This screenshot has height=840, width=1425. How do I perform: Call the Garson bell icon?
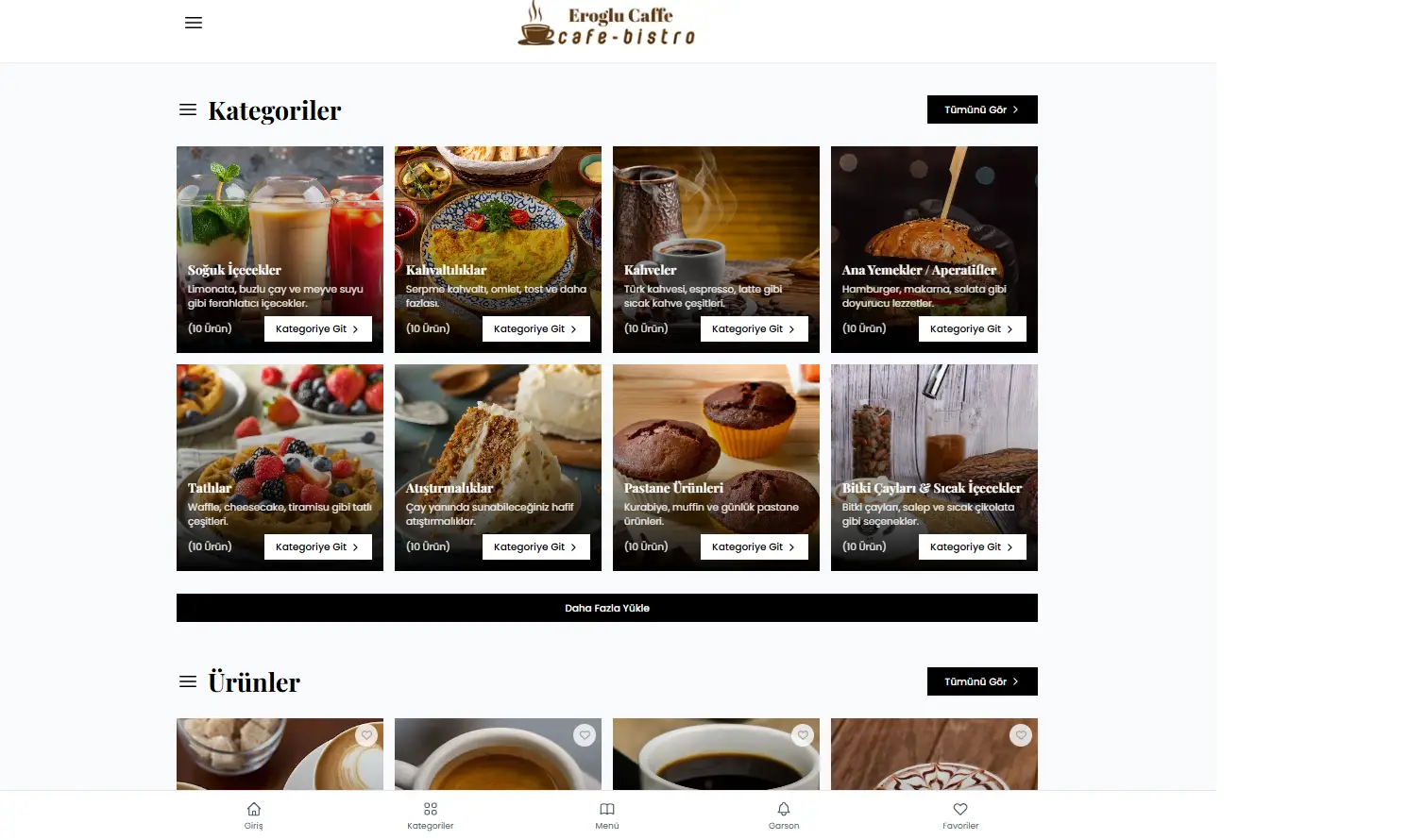pos(784,815)
